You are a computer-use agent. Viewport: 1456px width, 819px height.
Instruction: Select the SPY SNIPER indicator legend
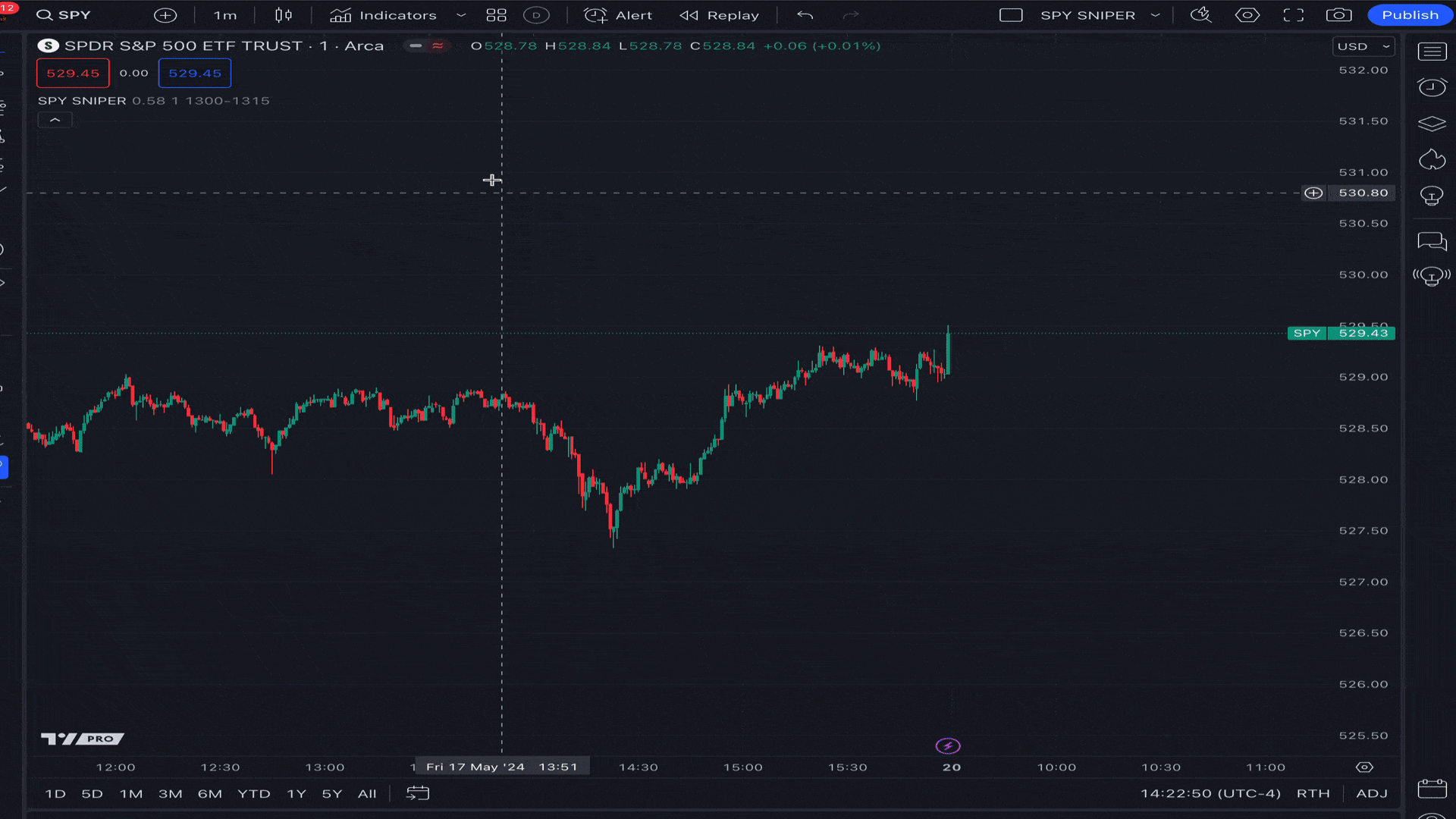click(x=82, y=101)
